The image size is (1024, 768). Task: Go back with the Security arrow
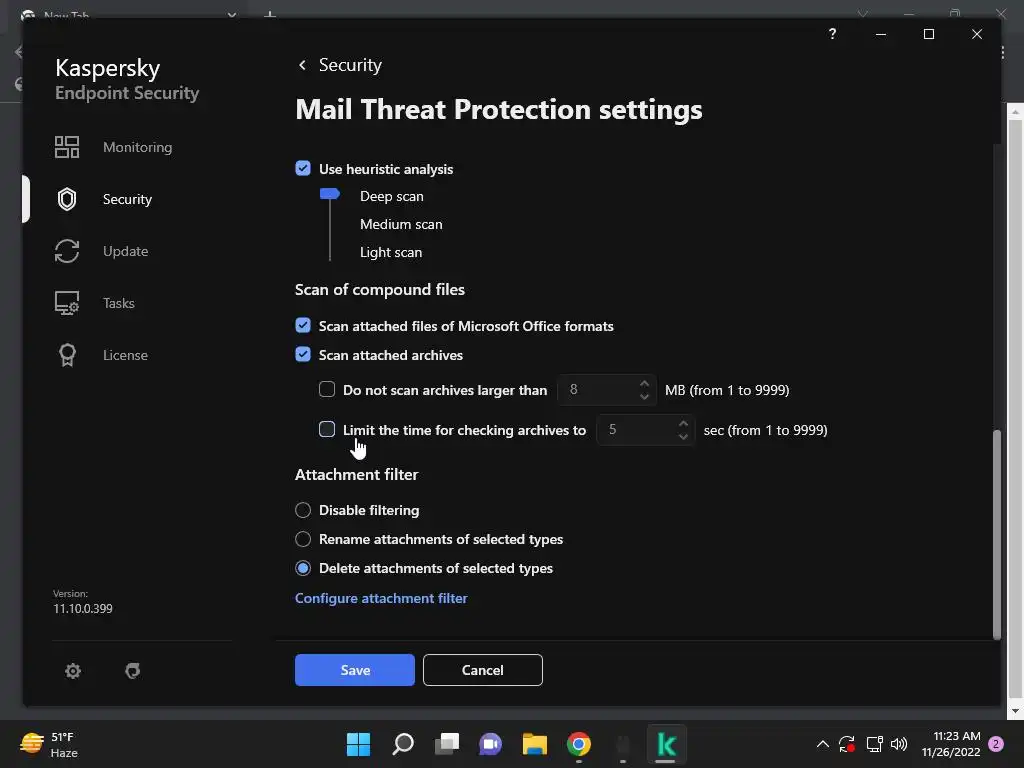click(302, 65)
